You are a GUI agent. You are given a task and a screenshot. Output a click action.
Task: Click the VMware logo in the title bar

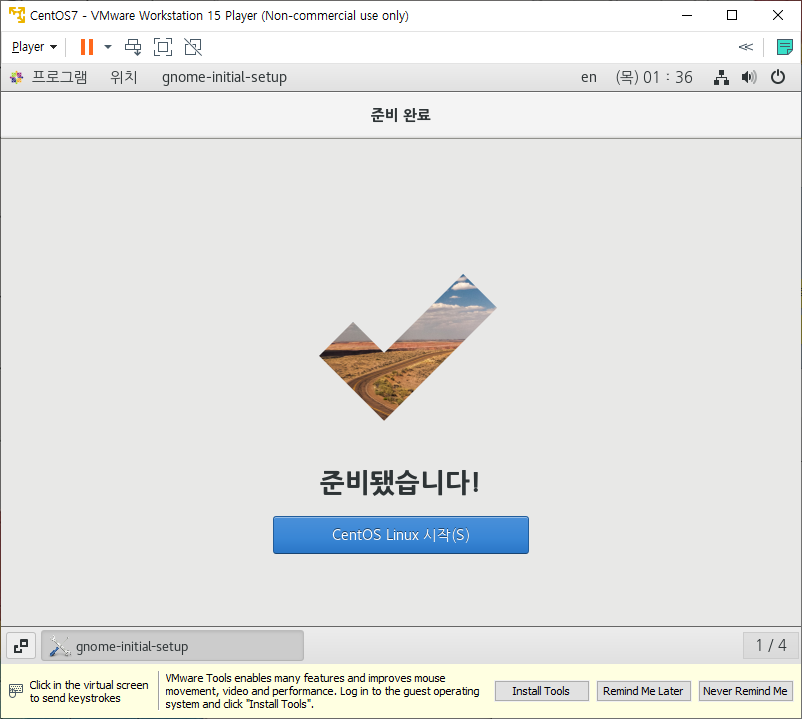(17, 15)
